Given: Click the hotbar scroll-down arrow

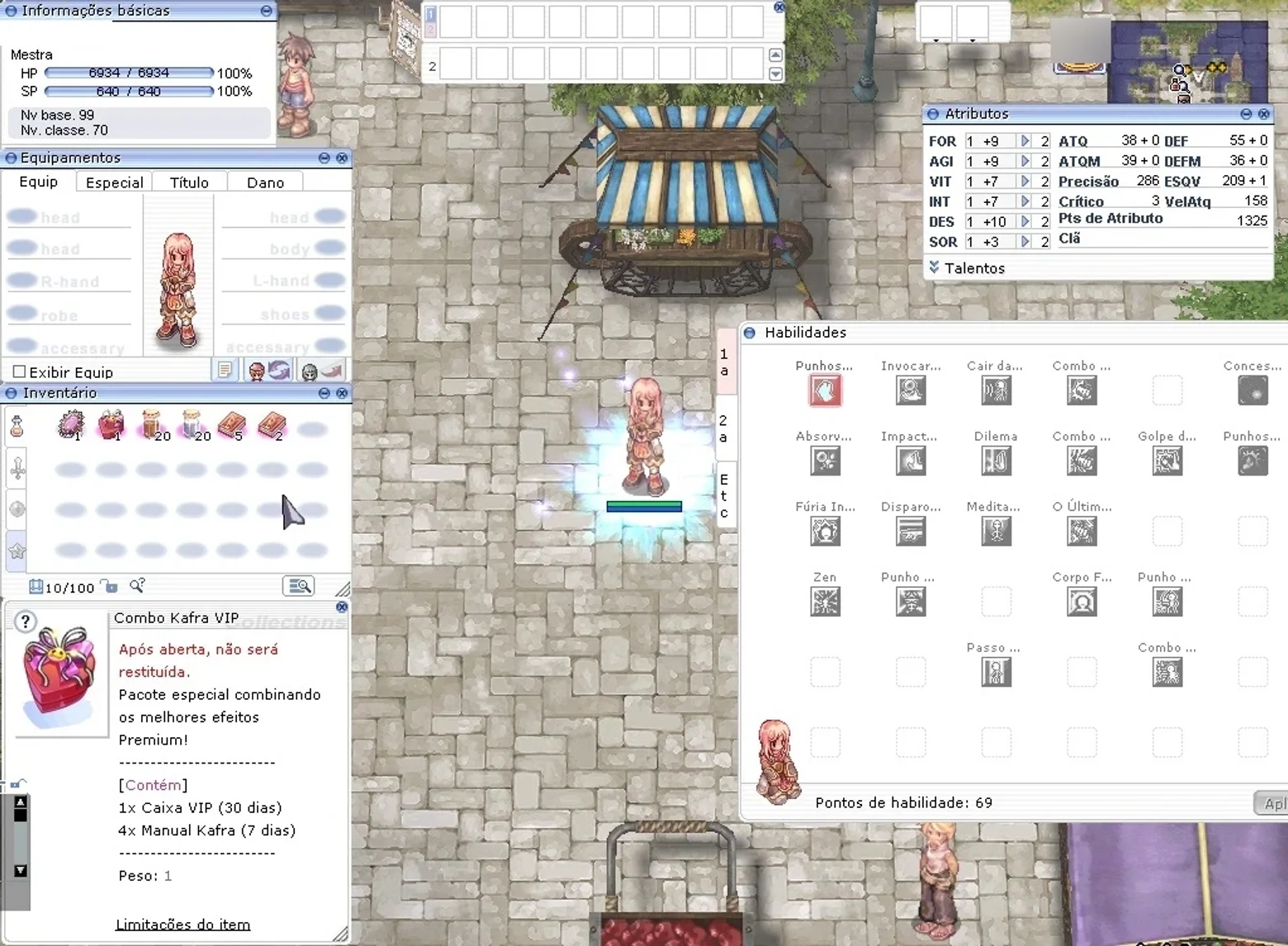Looking at the screenshot, I should pos(775,74).
